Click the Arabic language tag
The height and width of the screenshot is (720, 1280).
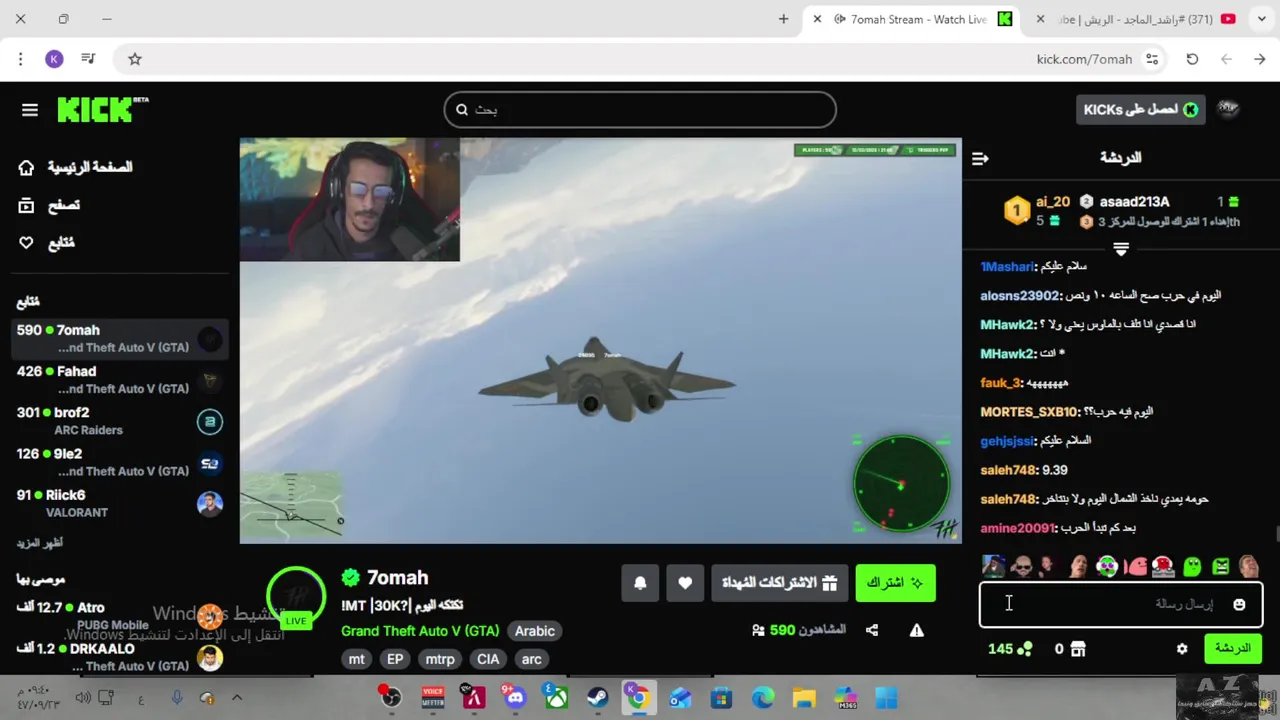click(x=534, y=631)
